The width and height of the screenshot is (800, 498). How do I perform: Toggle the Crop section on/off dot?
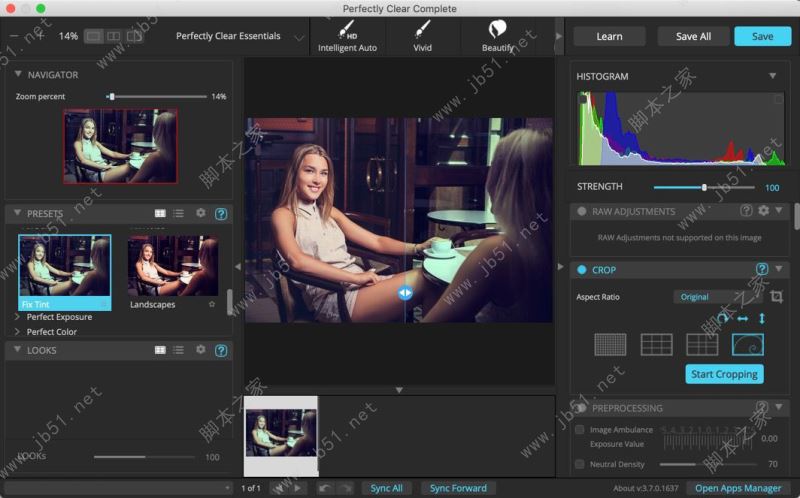581,270
